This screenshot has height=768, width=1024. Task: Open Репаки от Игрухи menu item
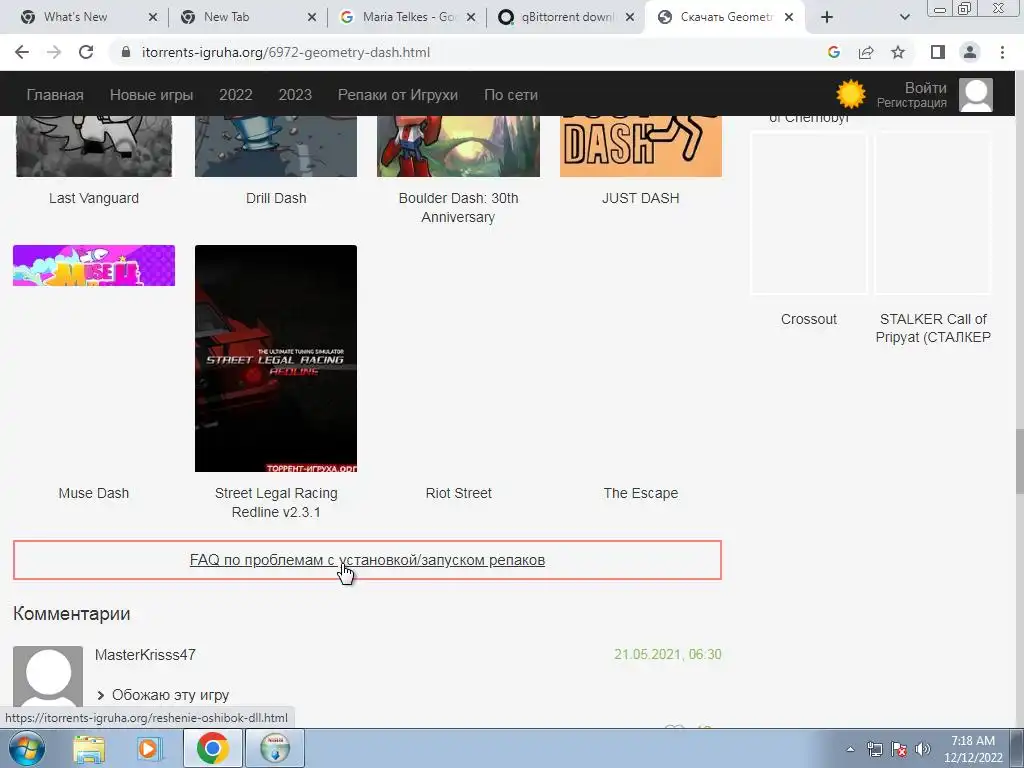pyautogui.click(x=398, y=95)
